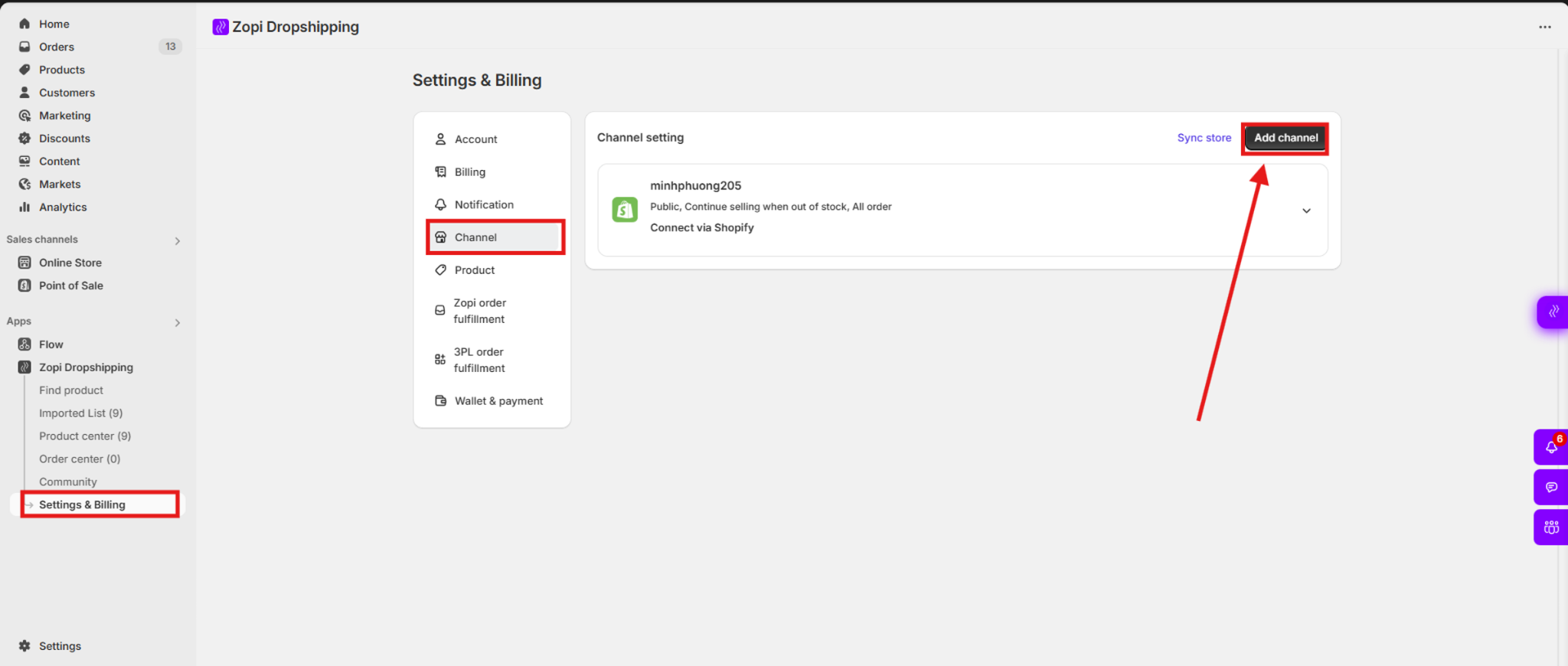This screenshot has width=1568, height=666.
Task: Click the minhphuong205 store name
Action: click(695, 185)
